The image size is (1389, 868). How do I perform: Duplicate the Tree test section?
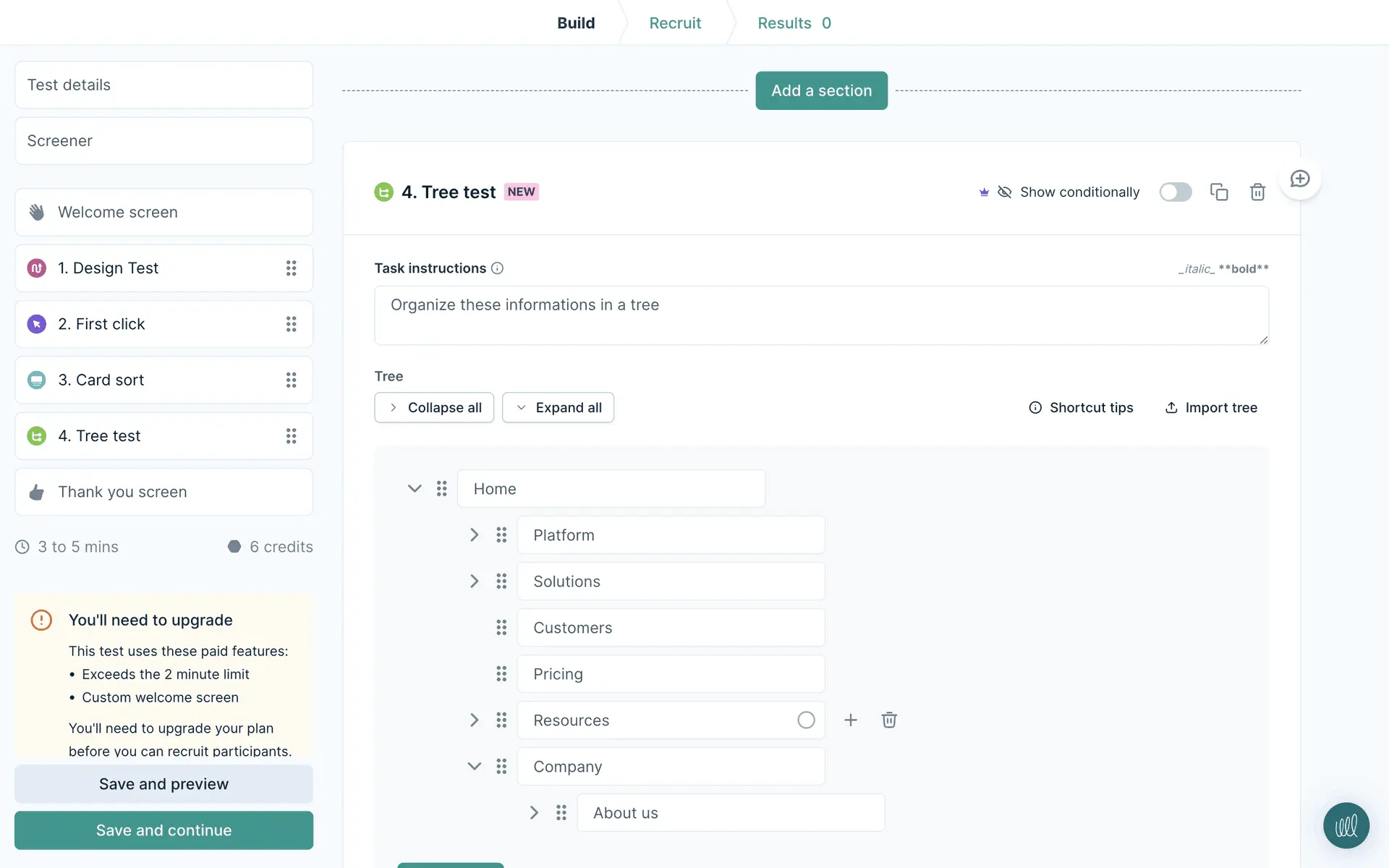(x=1219, y=192)
